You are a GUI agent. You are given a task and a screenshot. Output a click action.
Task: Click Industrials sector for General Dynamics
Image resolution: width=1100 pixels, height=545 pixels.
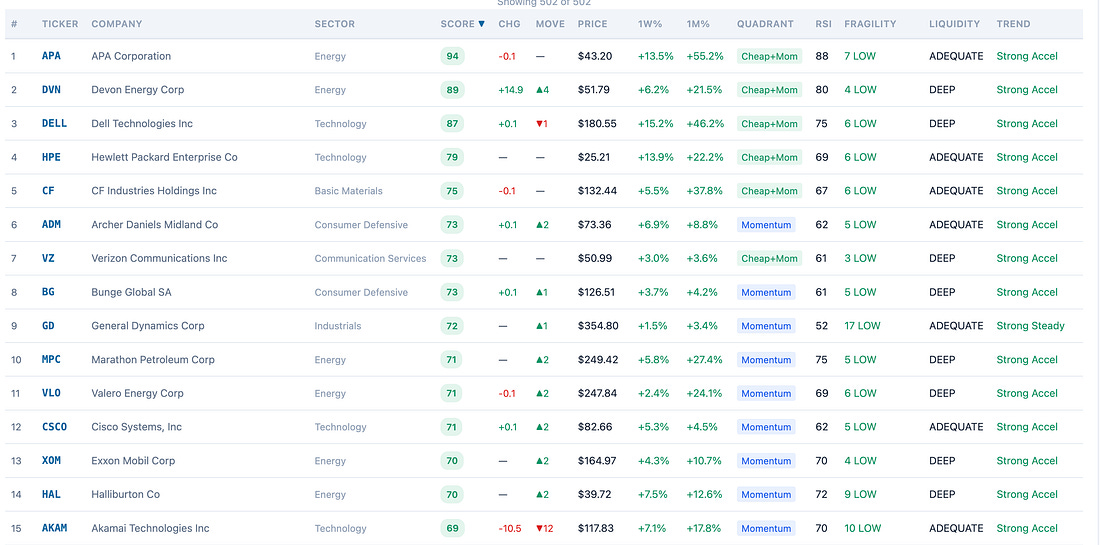click(x=338, y=325)
